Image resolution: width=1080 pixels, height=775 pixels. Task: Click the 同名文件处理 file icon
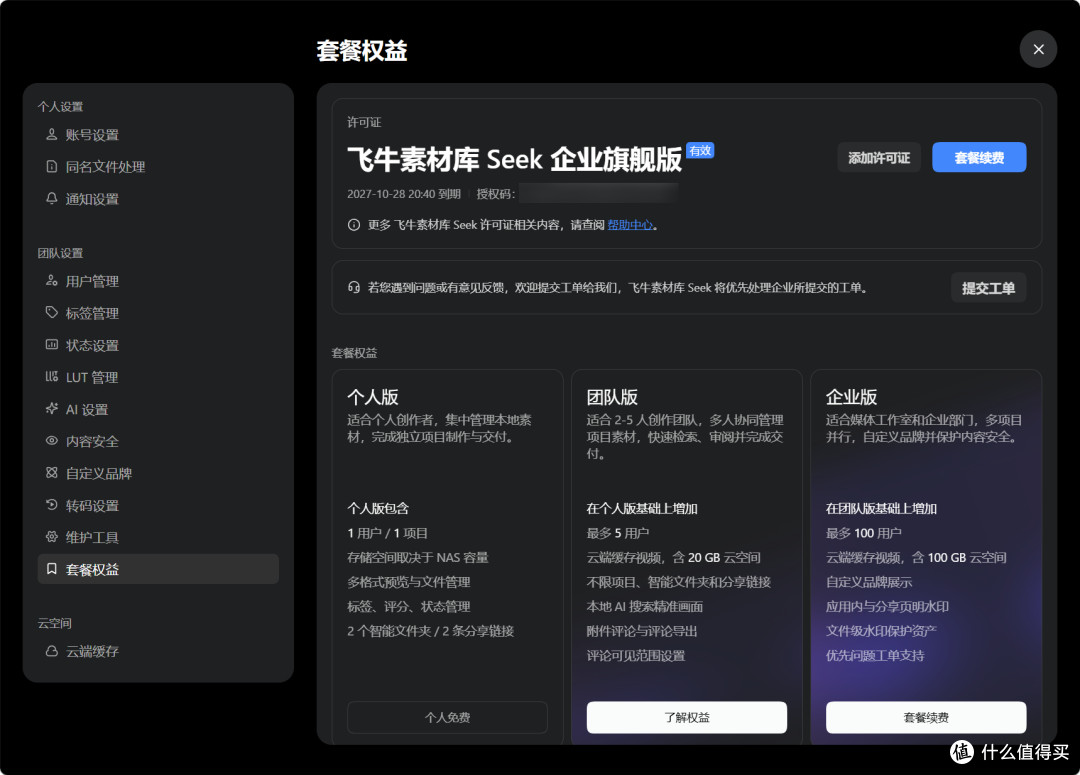pos(52,166)
